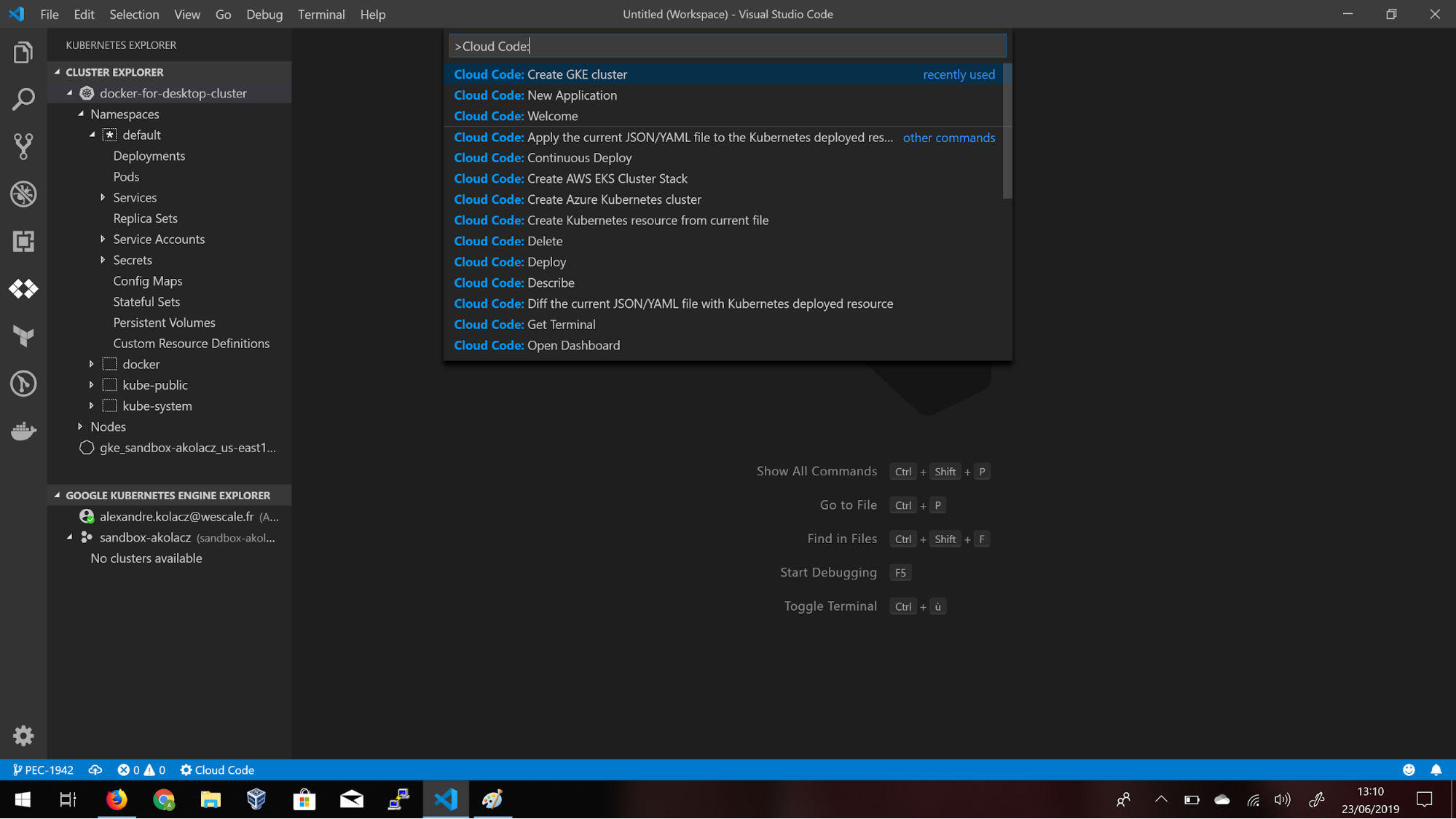Open notifications bell in status bar
Screen dimensions: 1456x819
click(x=1436, y=769)
